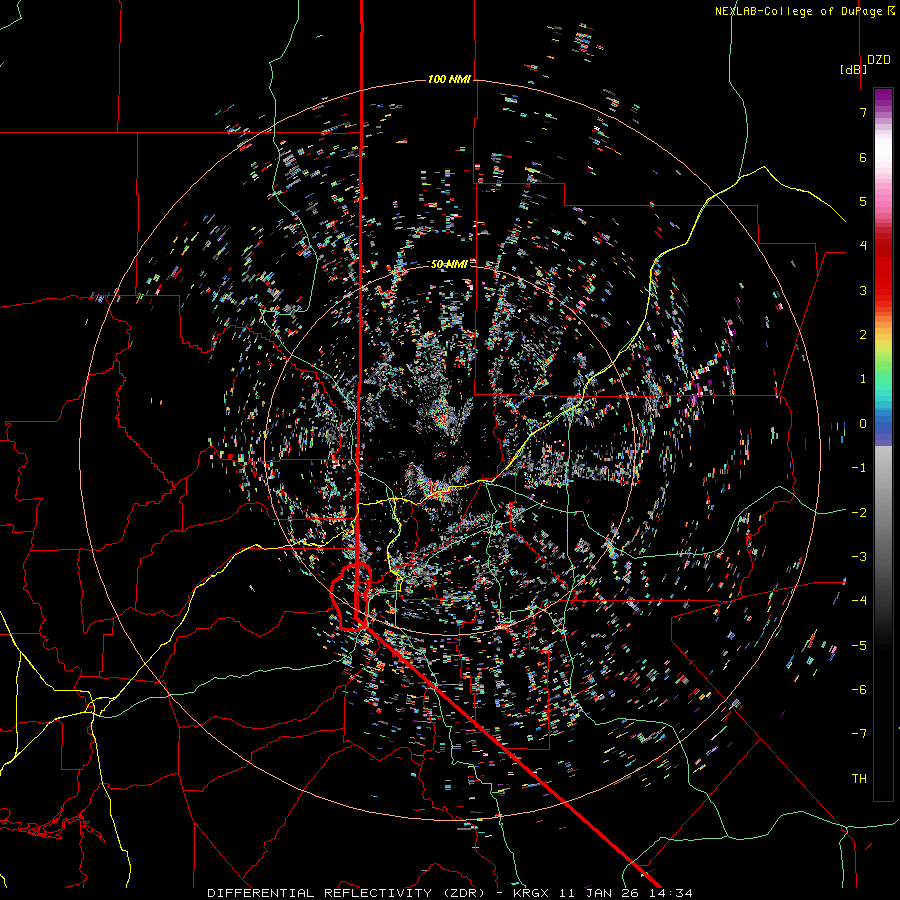The height and width of the screenshot is (900, 900).
Task: Click the 100 NMI range ring label
Action: (449, 79)
